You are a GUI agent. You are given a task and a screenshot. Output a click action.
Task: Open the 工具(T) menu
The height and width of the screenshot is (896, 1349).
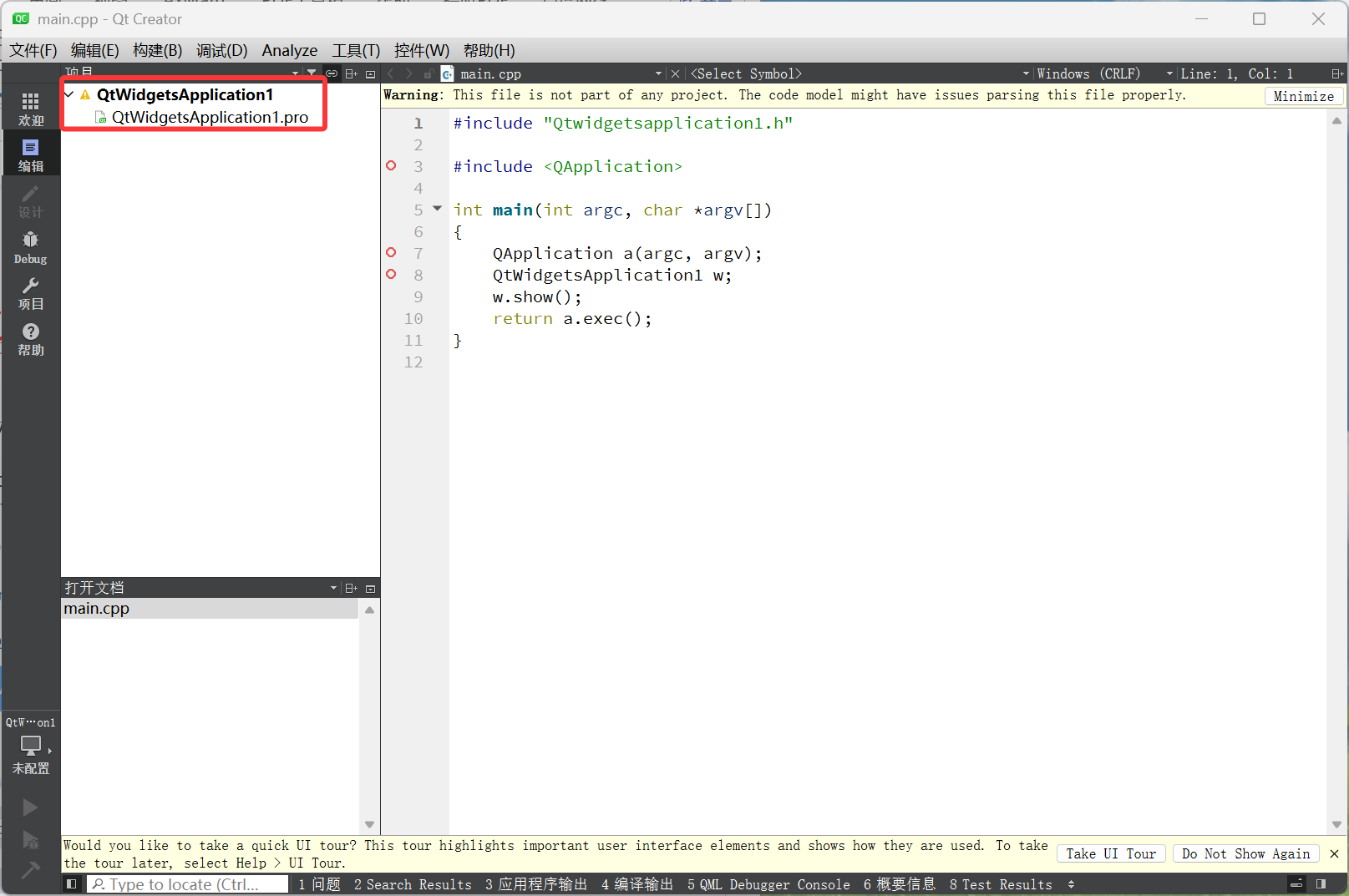pos(356,50)
